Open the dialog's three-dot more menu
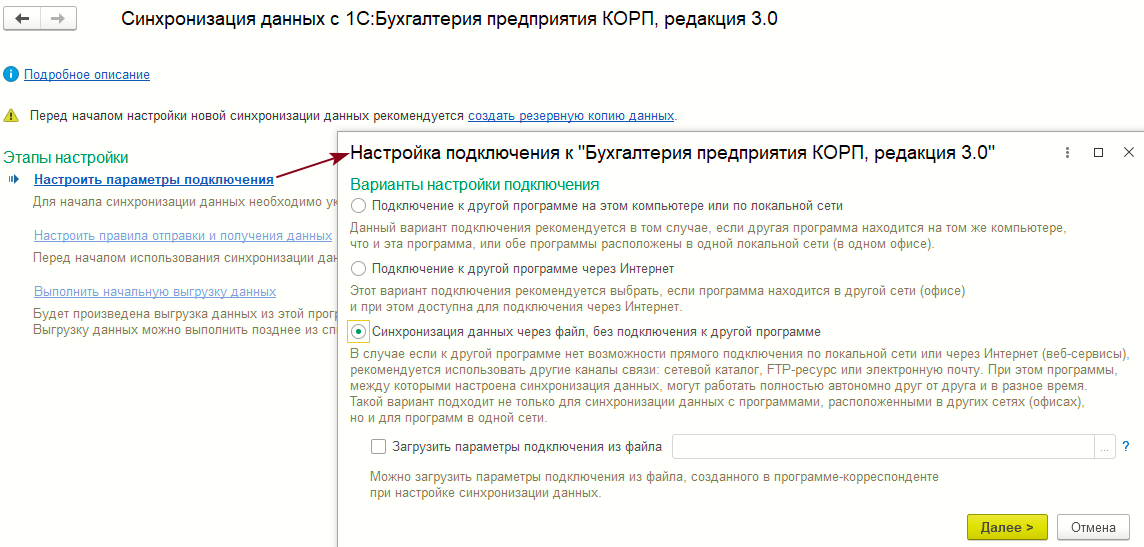The height and width of the screenshot is (547, 1144). pyautogui.click(x=1067, y=153)
